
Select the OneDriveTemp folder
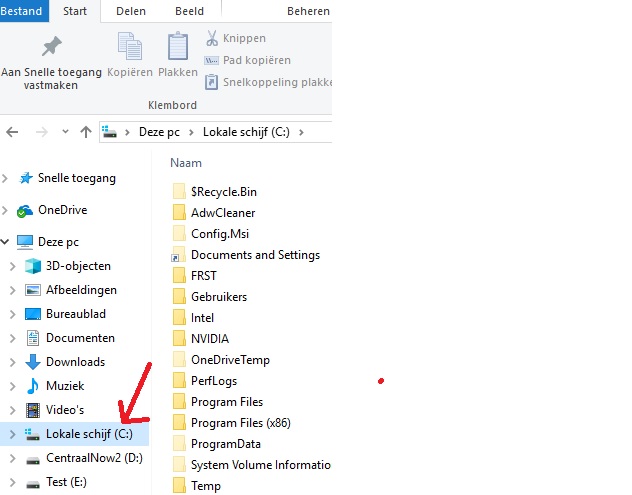(221, 360)
